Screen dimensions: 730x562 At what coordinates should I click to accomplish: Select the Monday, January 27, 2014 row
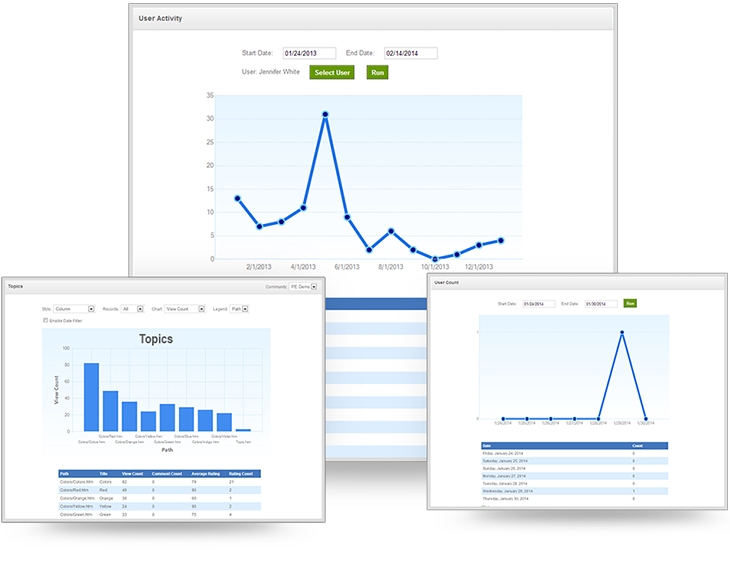tap(575, 476)
